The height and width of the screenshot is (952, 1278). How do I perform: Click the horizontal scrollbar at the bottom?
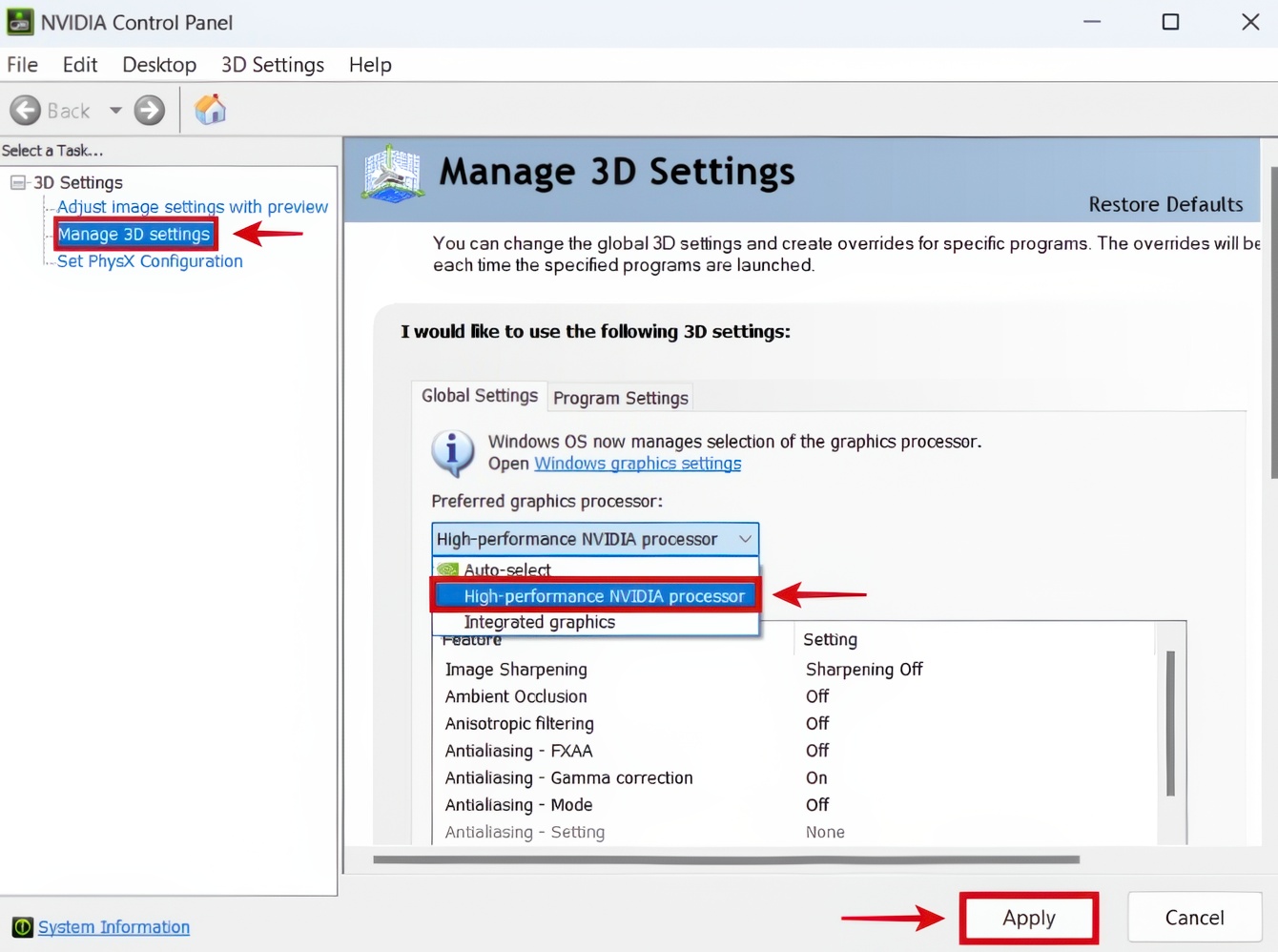click(725, 859)
